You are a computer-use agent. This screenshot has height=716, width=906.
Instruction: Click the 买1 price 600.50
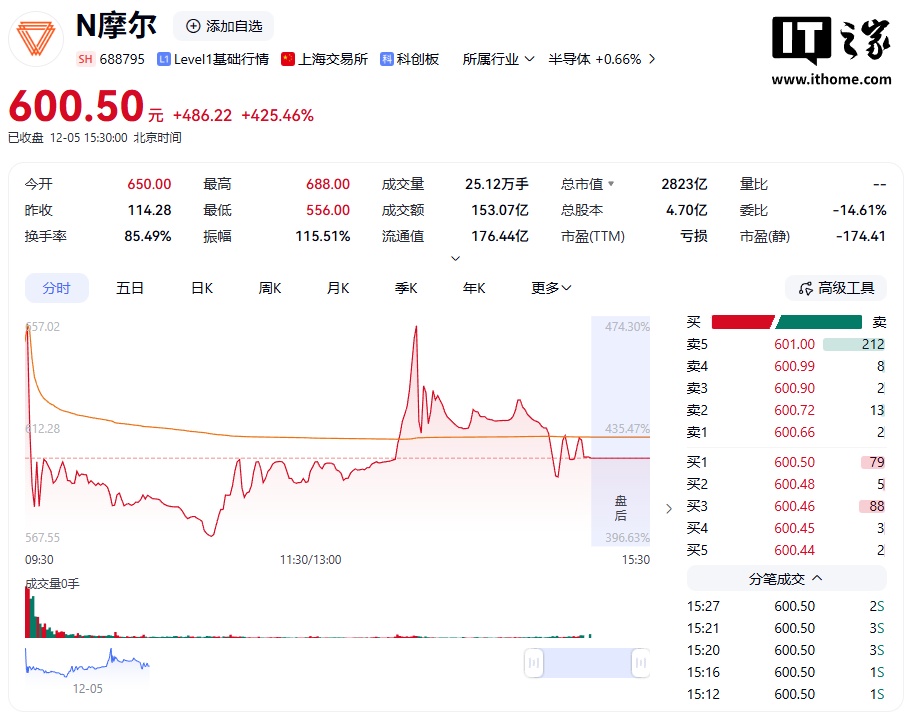[794, 462]
